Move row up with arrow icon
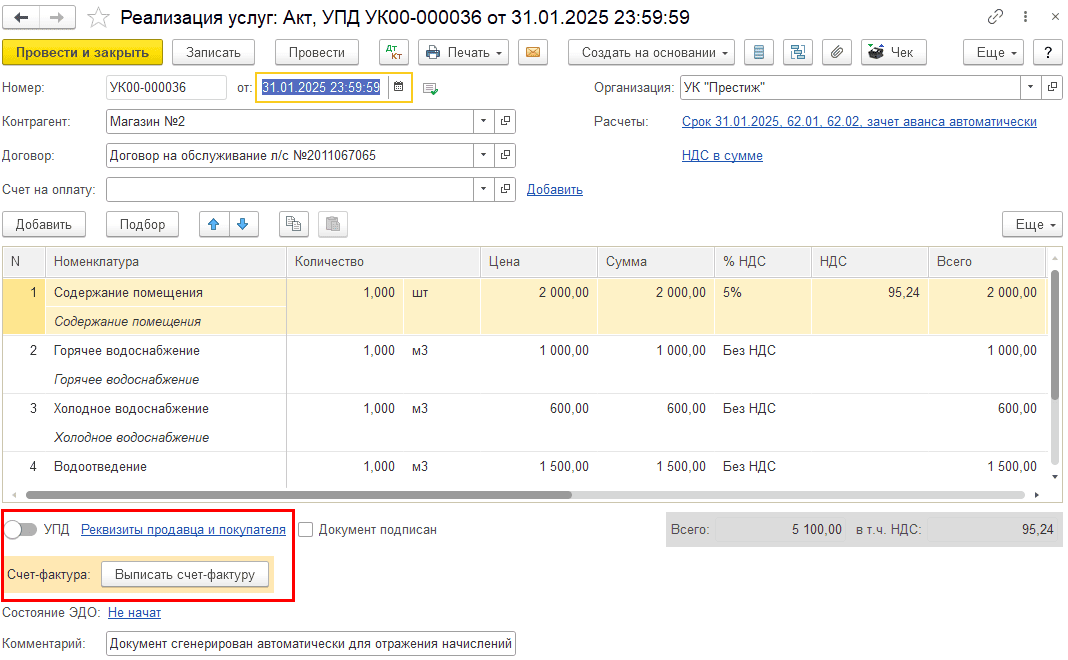The width and height of the screenshot is (1068, 660). pos(213,224)
